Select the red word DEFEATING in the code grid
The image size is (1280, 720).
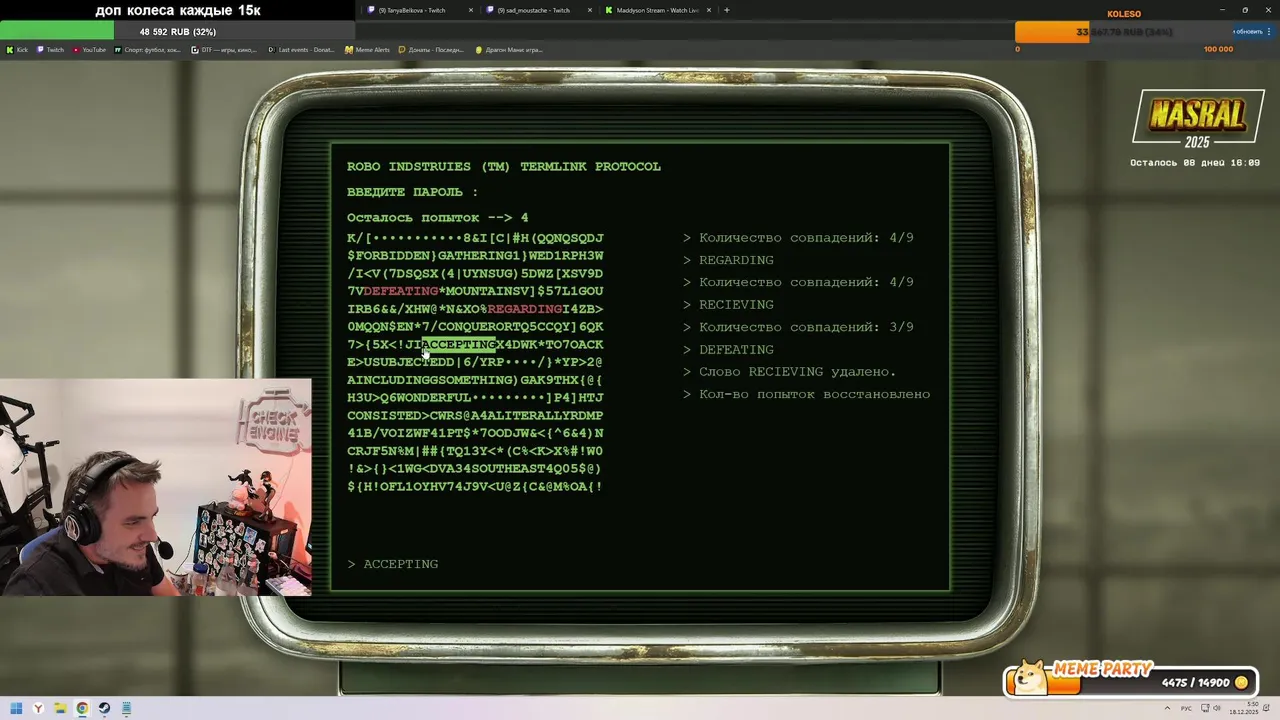(x=401, y=291)
